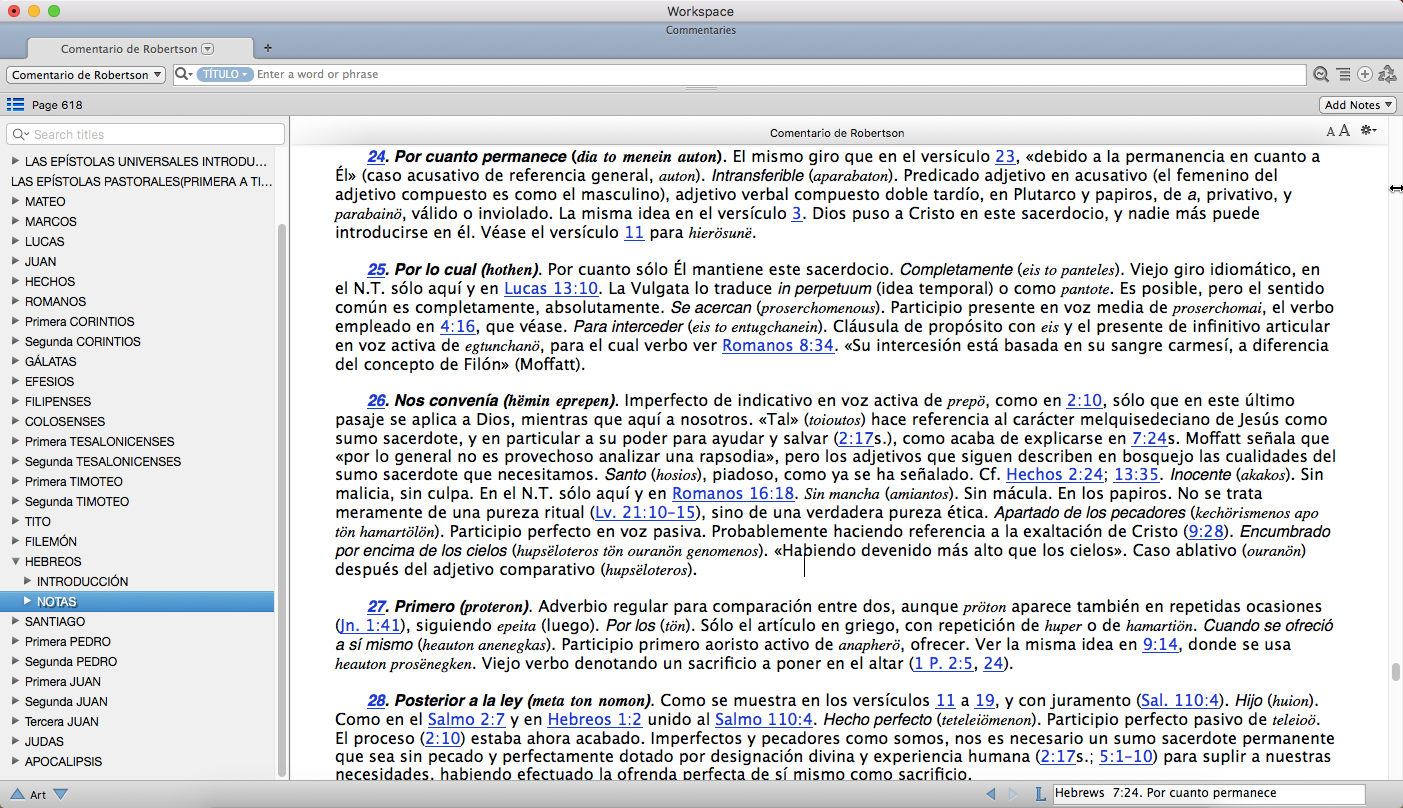Select HECHOS in the titles list
1403x808 pixels.
click(50, 281)
